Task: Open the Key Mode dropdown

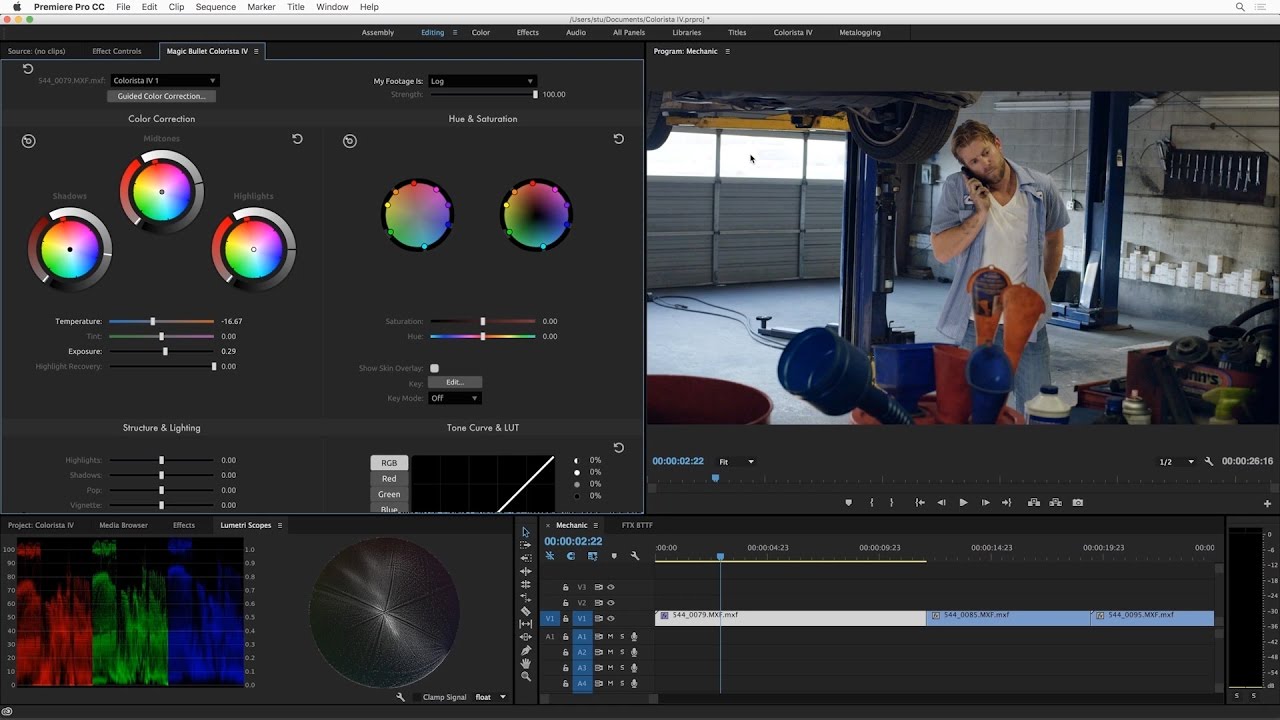Action: (x=454, y=398)
